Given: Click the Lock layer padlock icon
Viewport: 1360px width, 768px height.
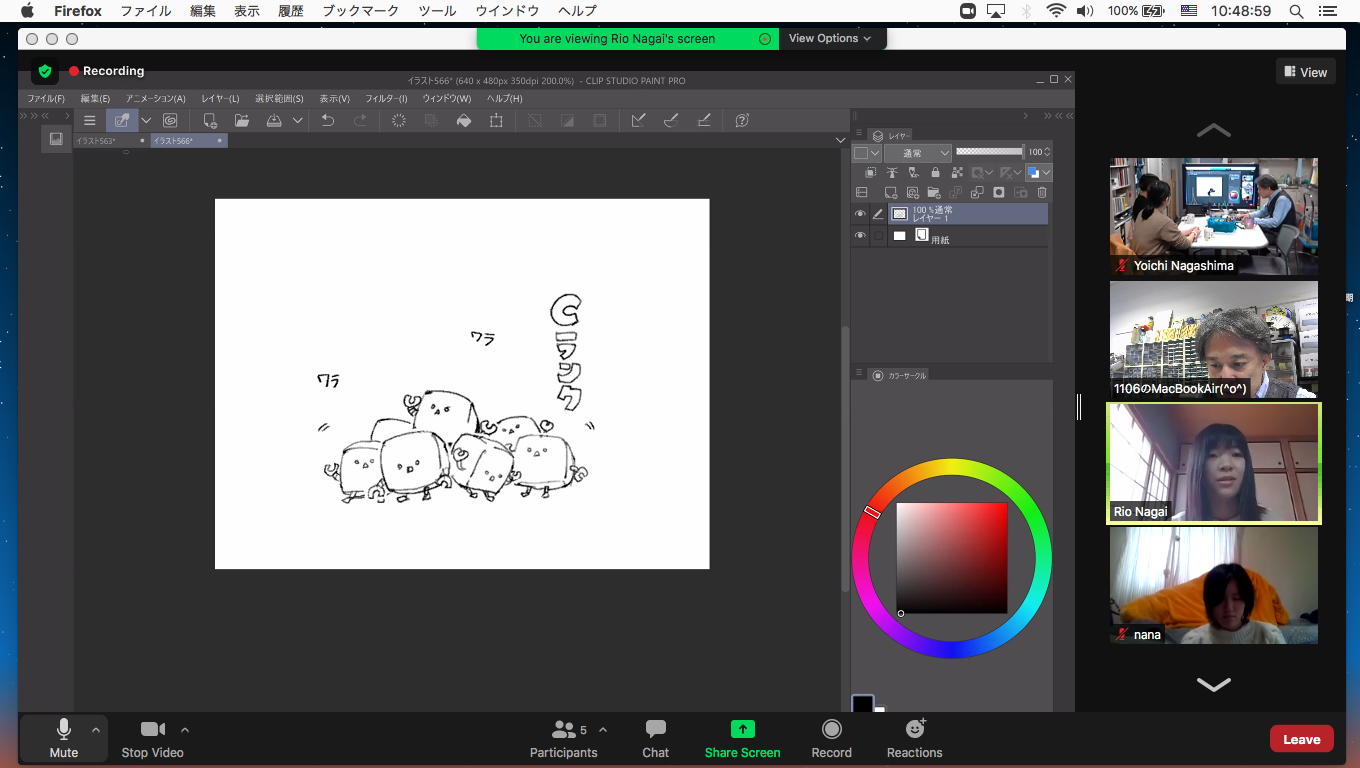Looking at the screenshot, I should 935,173.
